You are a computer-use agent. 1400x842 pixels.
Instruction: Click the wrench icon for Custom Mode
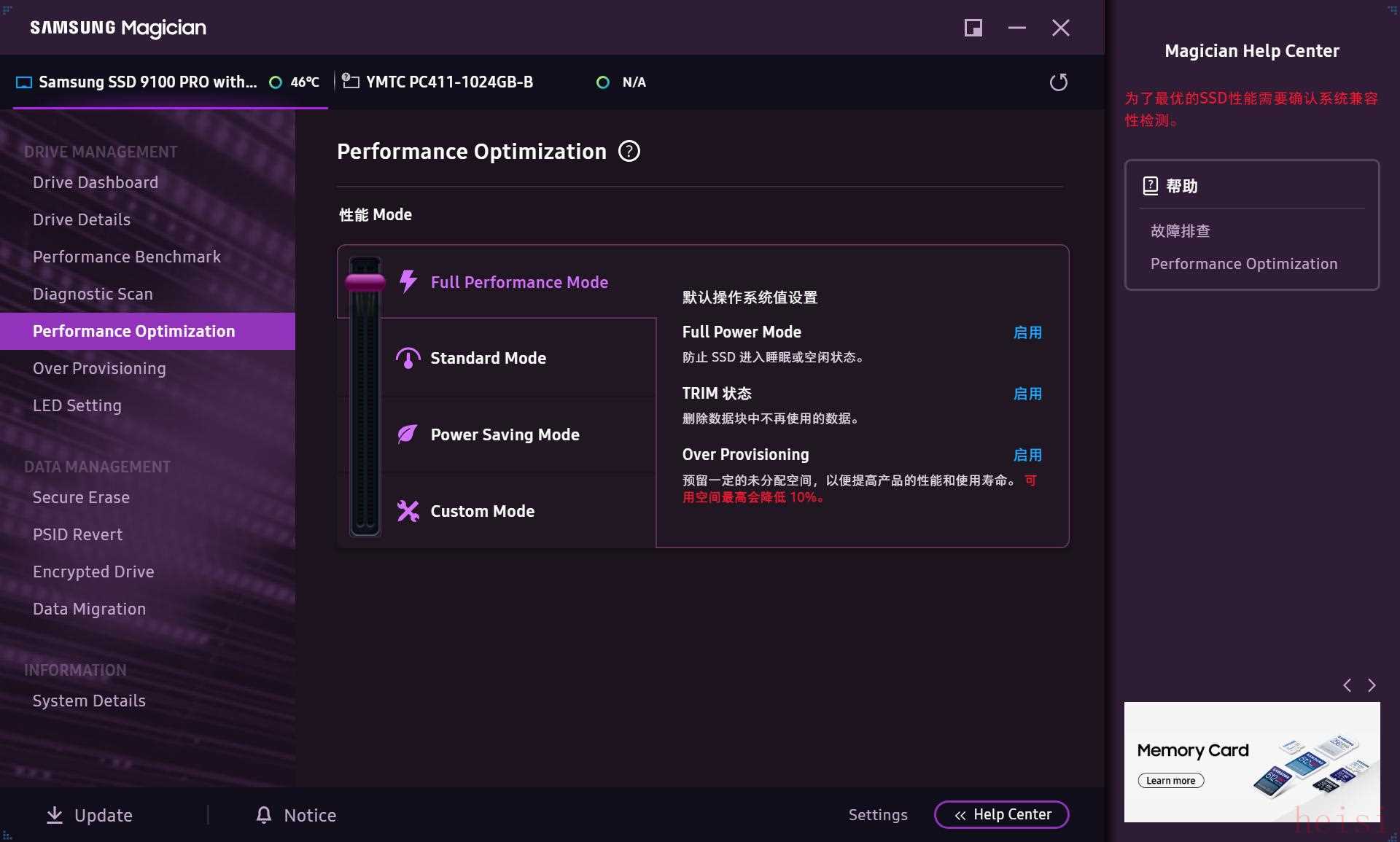[x=408, y=511]
